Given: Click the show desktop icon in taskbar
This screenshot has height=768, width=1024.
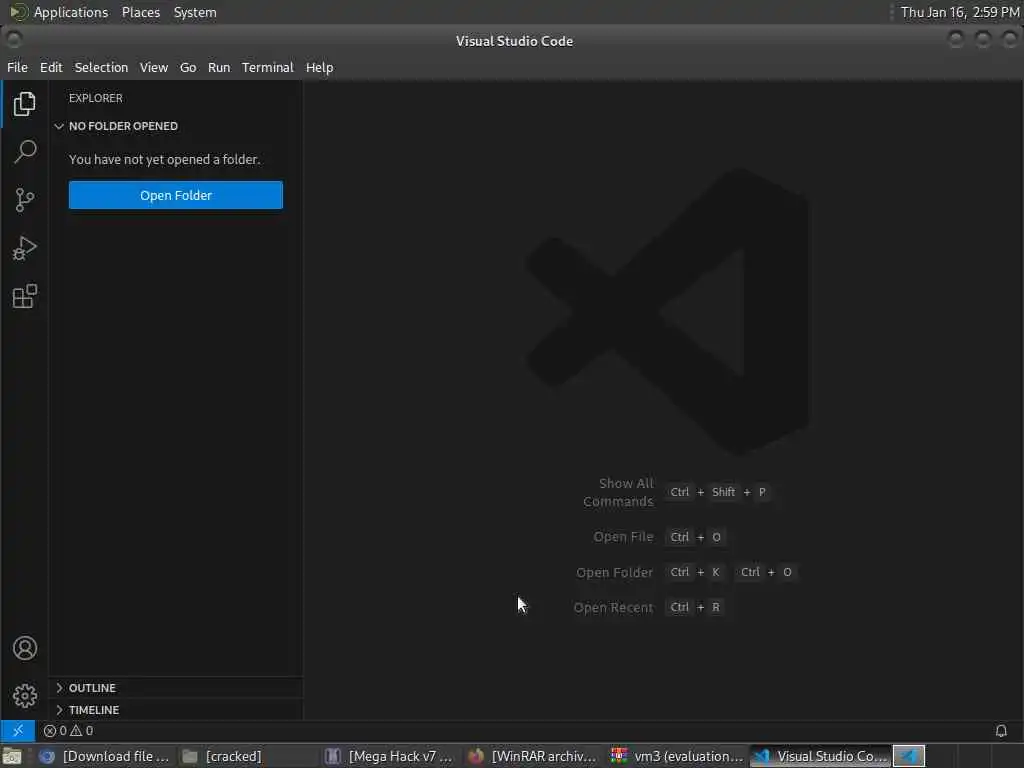Looking at the screenshot, I should (12, 756).
